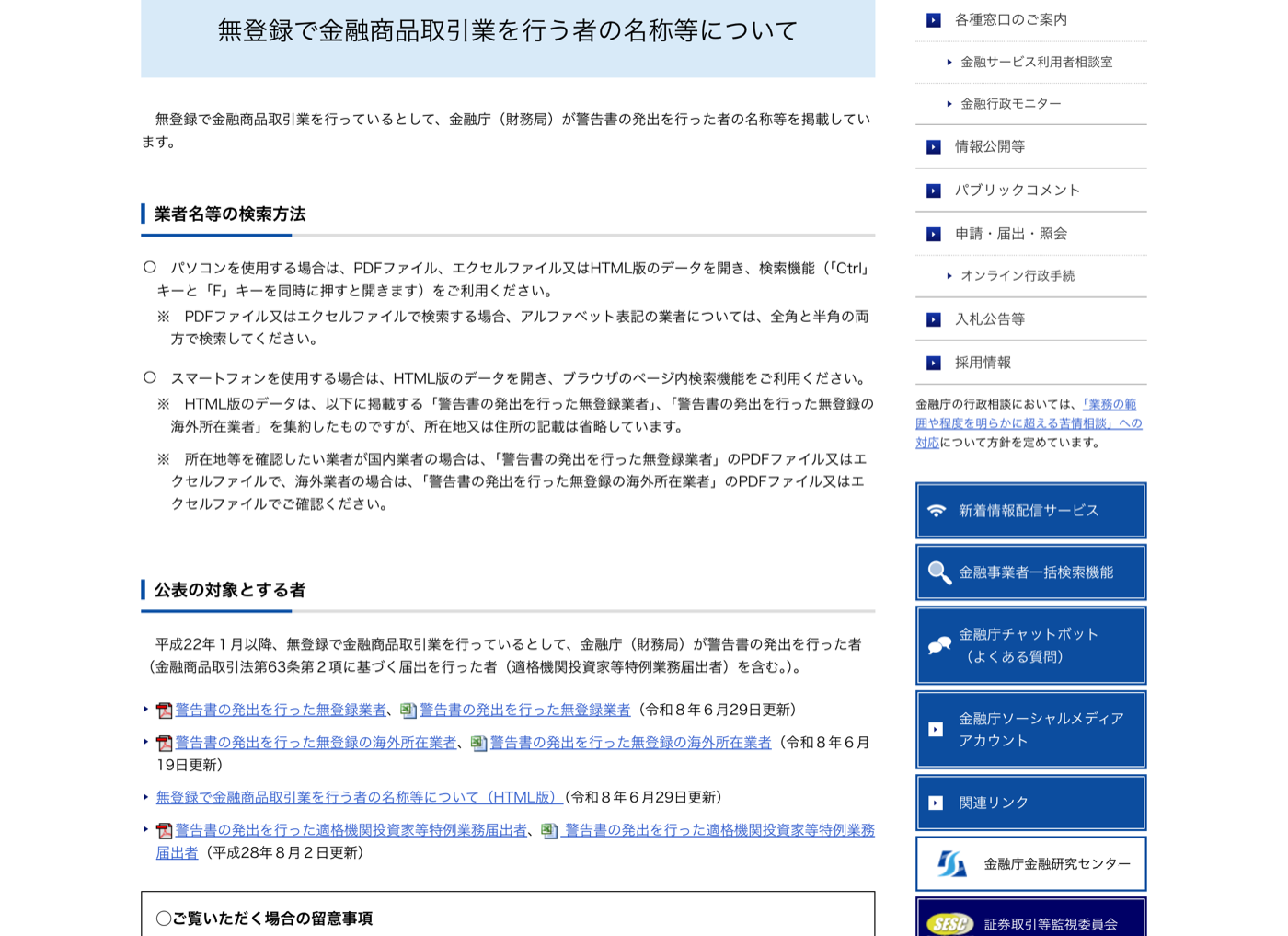Click Excel icon for 無登録の海外所在業者

tap(478, 743)
